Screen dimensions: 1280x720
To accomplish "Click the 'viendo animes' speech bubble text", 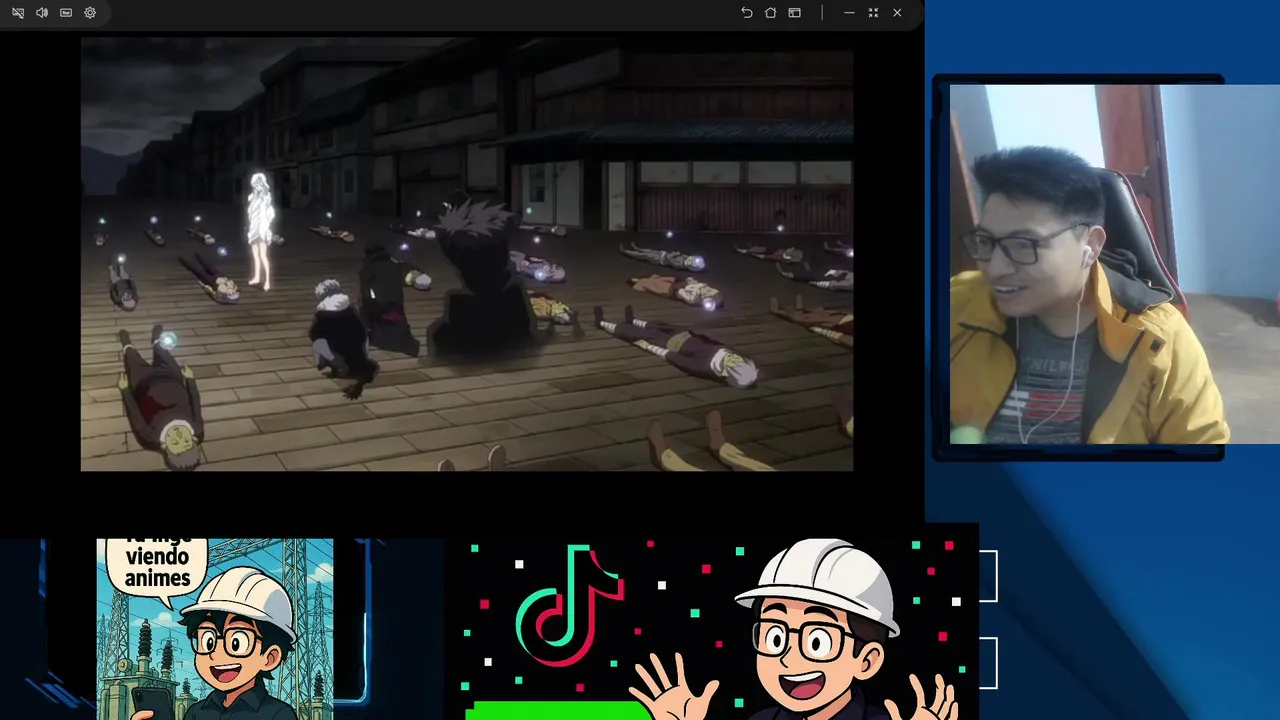I will pos(158,567).
